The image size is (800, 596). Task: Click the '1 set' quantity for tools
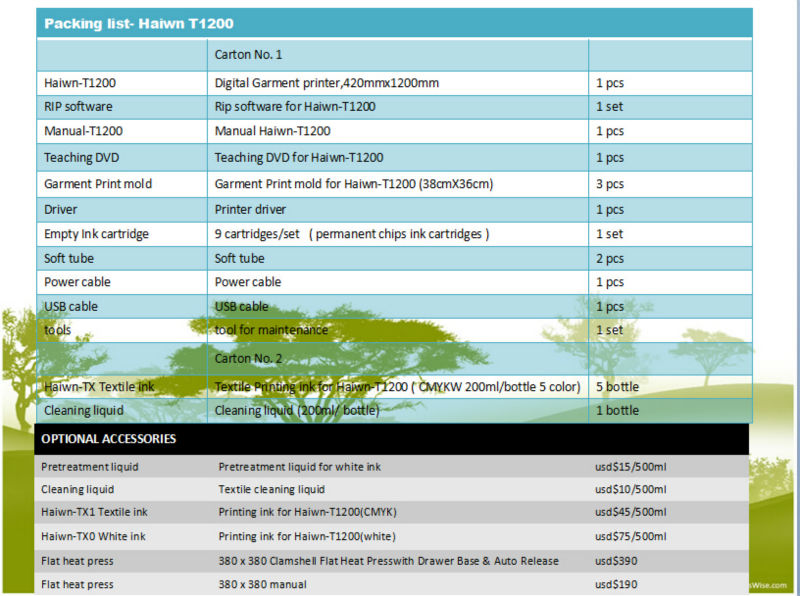pos(609,330)
